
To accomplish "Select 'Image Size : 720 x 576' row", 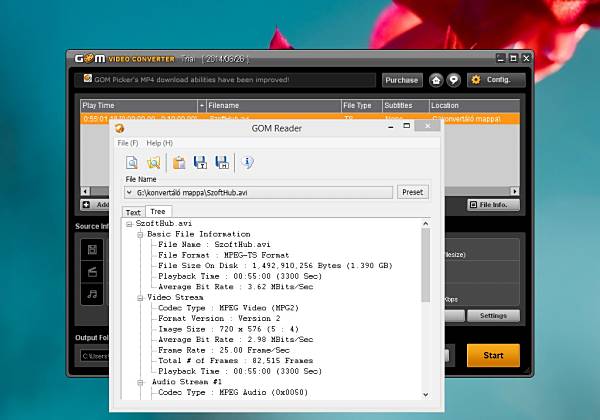I will point(228,329).
